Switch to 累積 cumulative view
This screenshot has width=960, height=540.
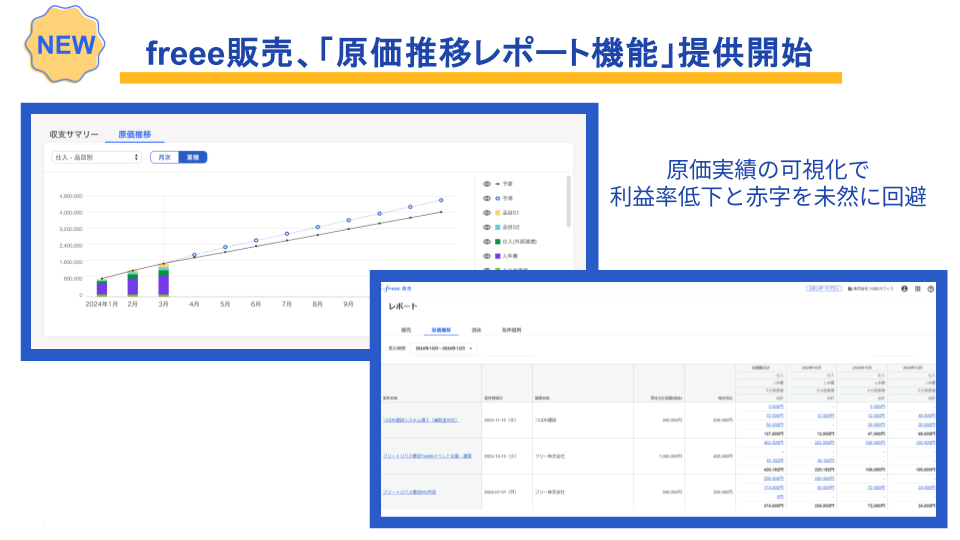(x=192, y=157)
